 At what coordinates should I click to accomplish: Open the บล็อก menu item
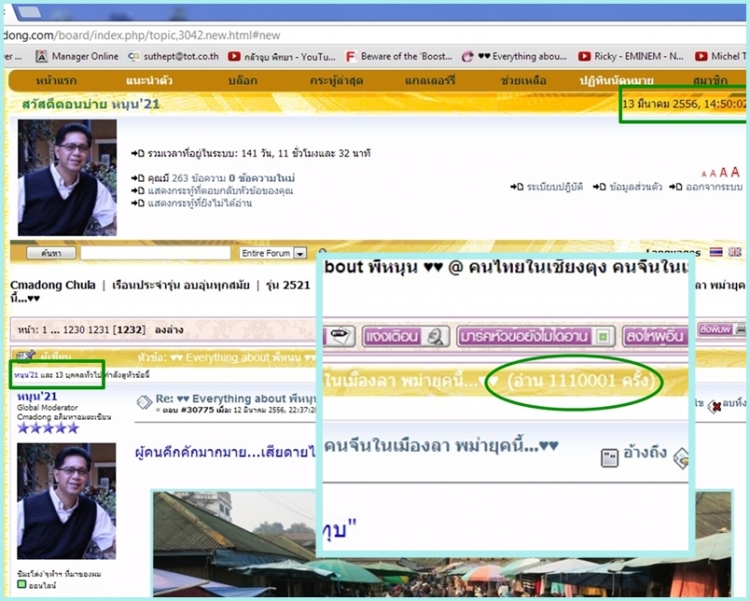(x=243, y=81)
